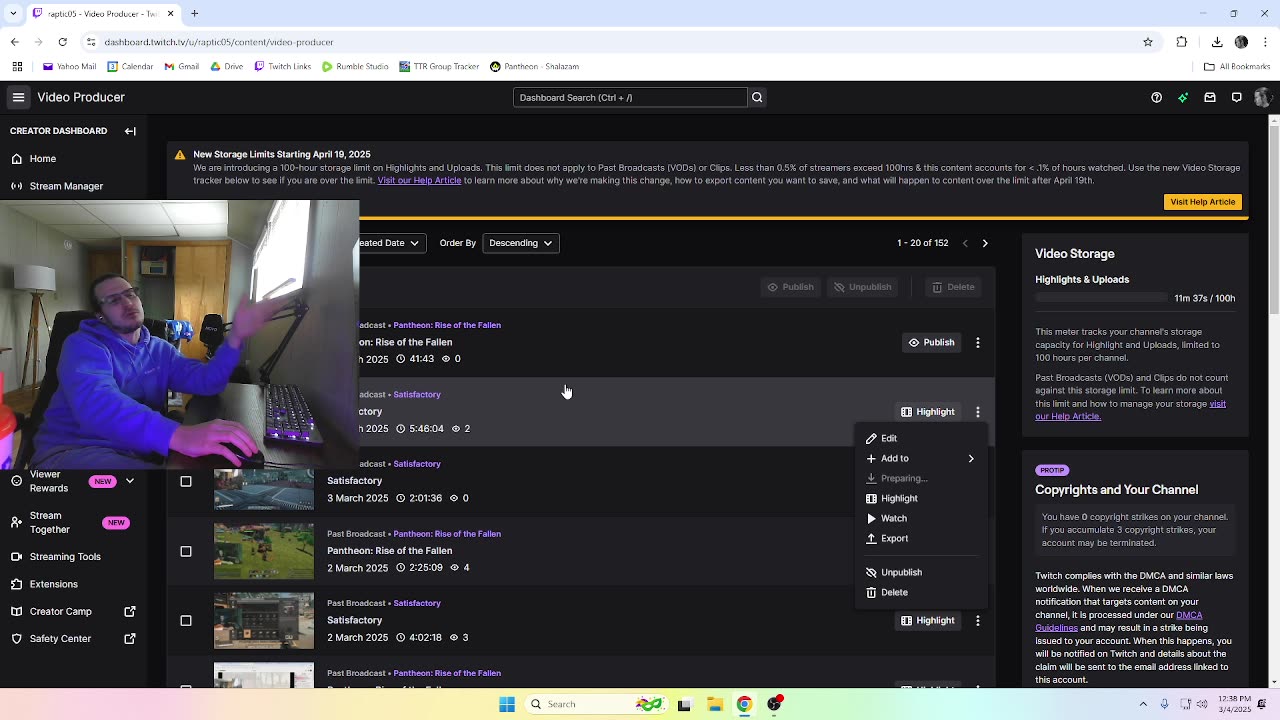The image size is (1280, 720).
Task: Click the Satisfactory category link on 2:01:36 row
Action: coord(417,464)
